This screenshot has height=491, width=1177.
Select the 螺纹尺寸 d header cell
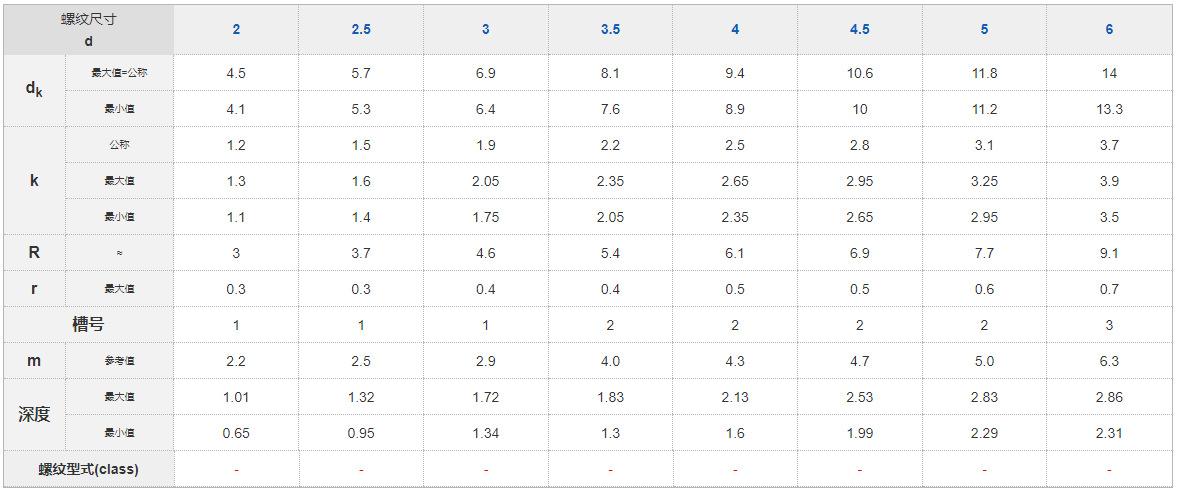click(89, 30)
